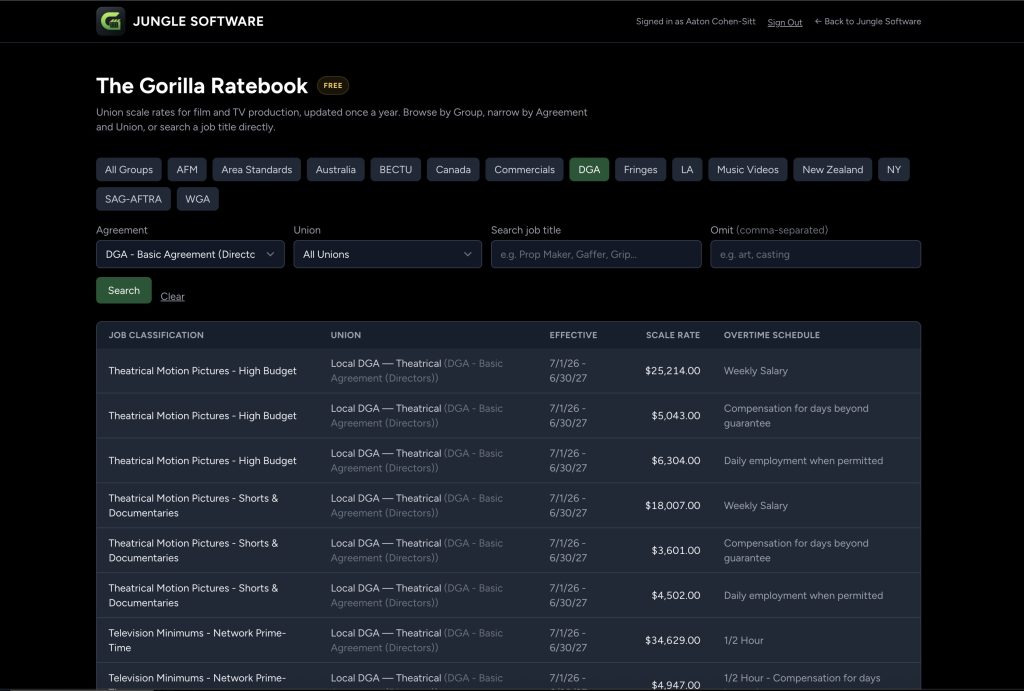The height and width of the screenshot is (691, 1024).
Task: Click Compensation for days text in $3,601.00 row
Action: pyautogui.click(x=796, y=551)
